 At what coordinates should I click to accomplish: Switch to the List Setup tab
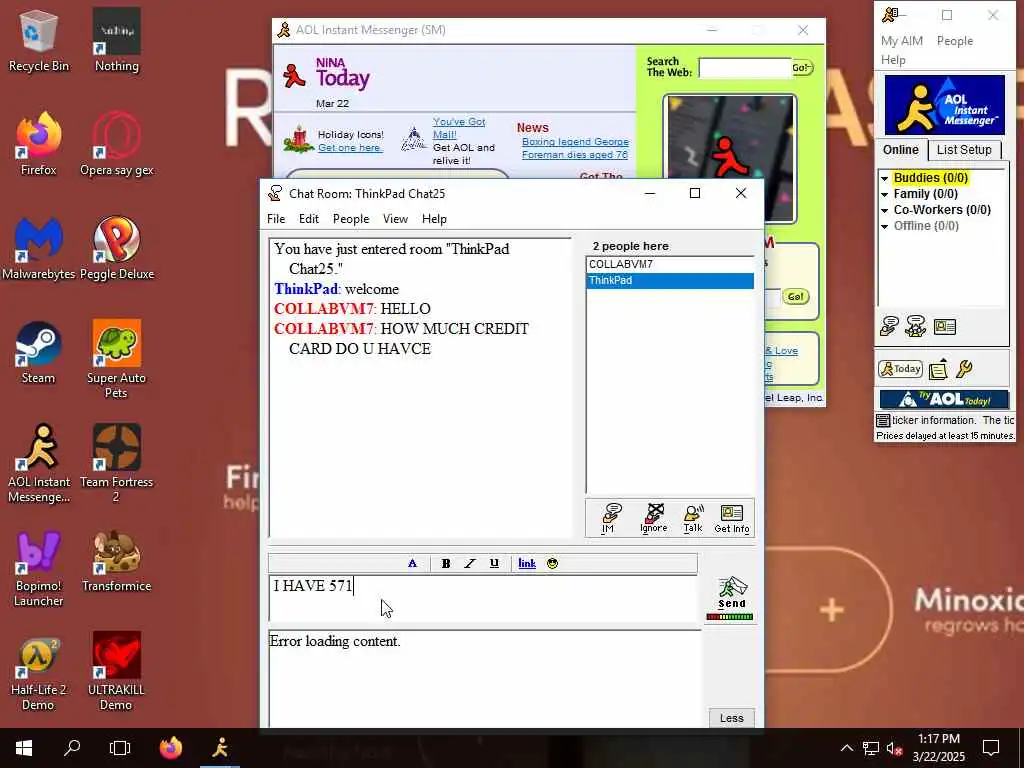pos(964,150)
